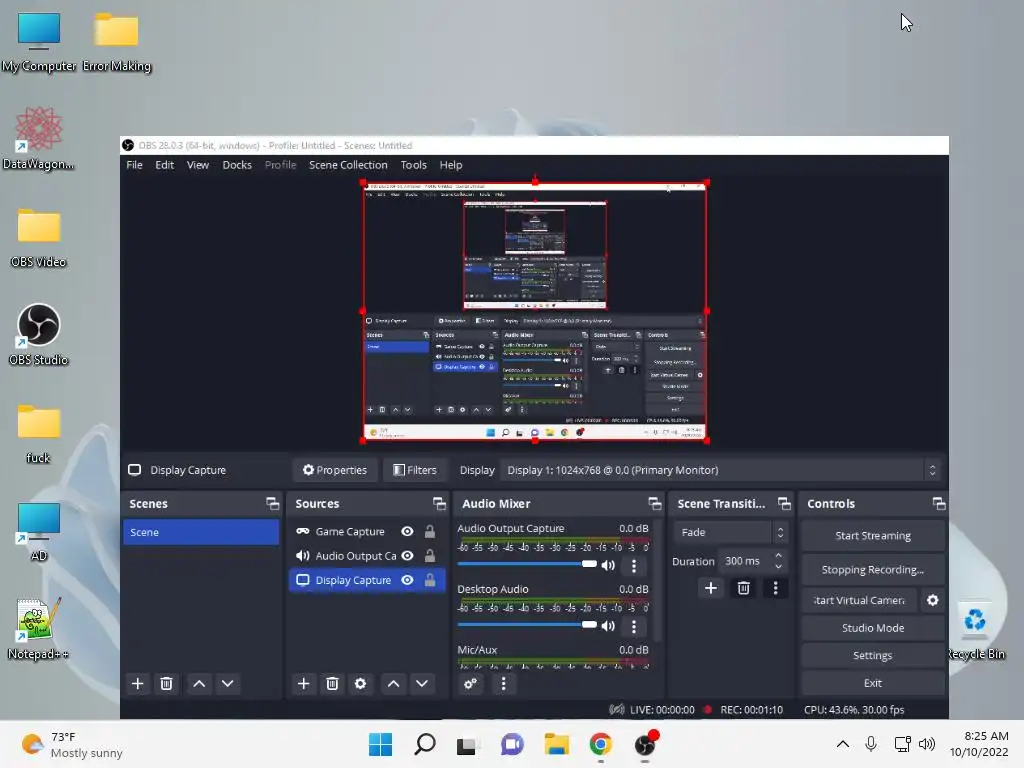
Task: Hide the Display Capture source eye
Action: (x=408, y=580)
